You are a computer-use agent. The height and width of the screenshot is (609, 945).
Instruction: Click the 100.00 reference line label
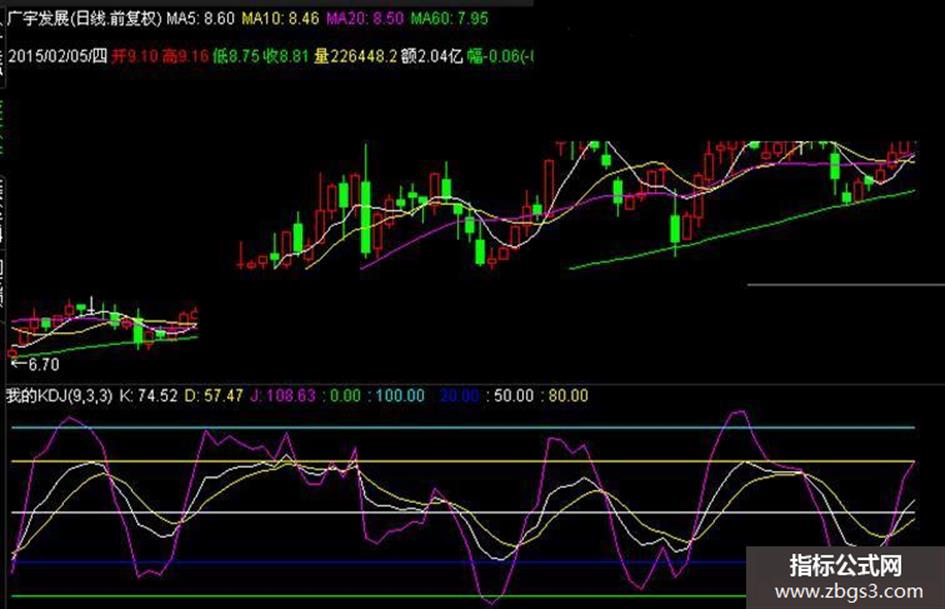point(397,396)
